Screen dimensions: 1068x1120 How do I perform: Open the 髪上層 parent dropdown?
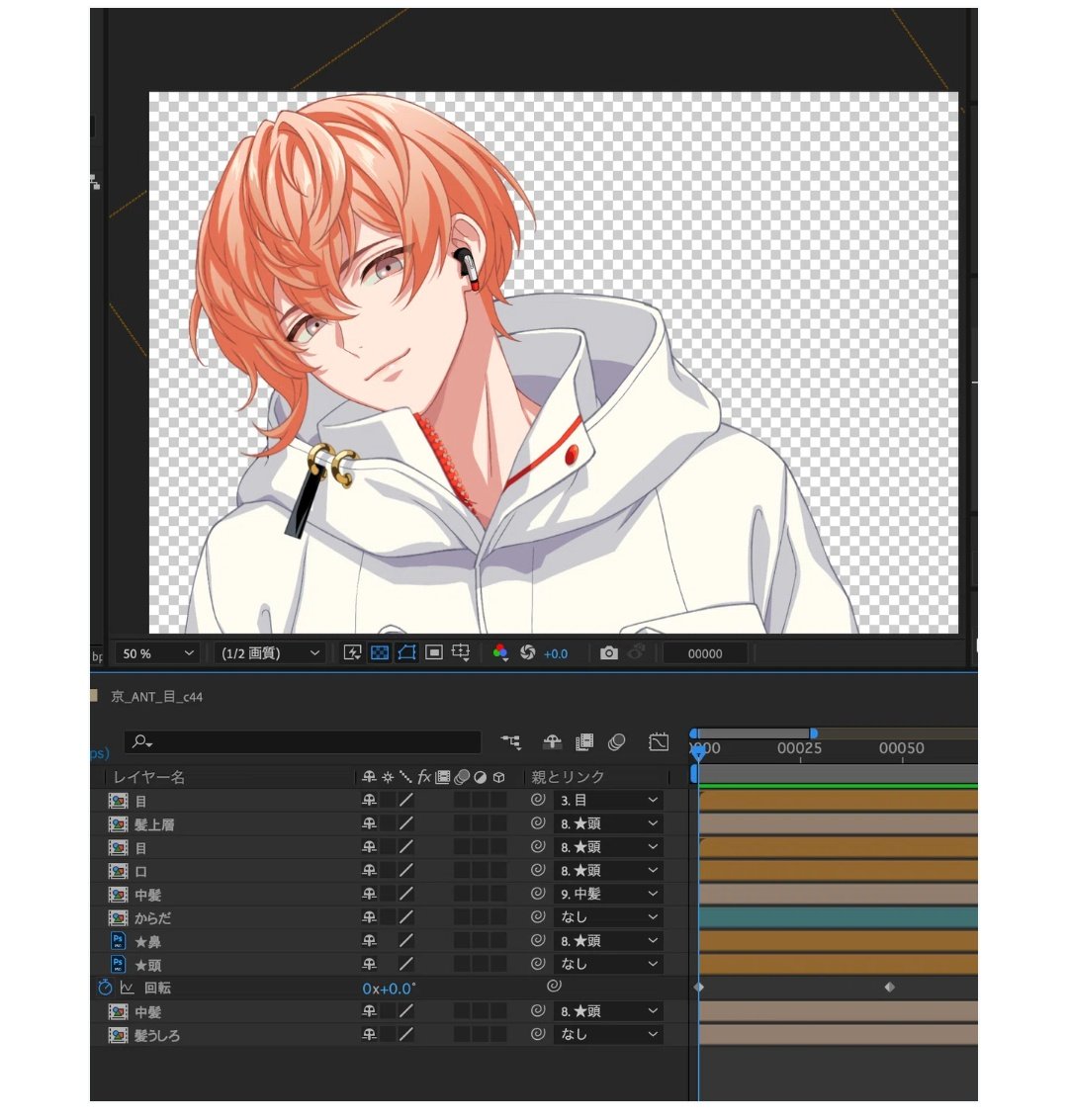[608, 823]
